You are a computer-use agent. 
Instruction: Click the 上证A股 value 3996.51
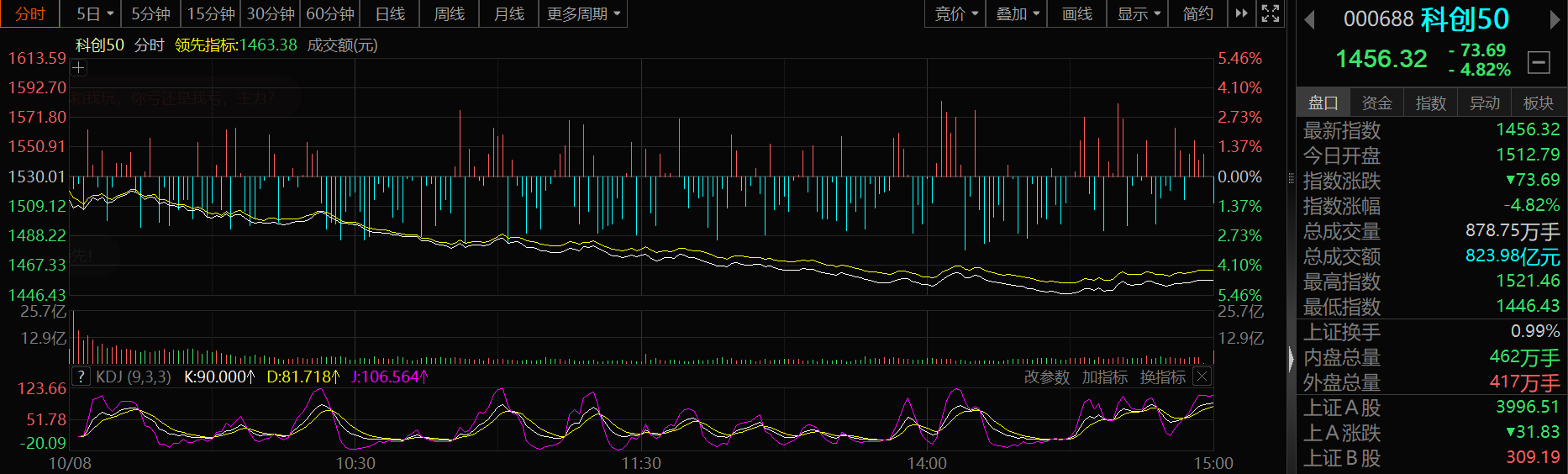(x=1528, y=407)
